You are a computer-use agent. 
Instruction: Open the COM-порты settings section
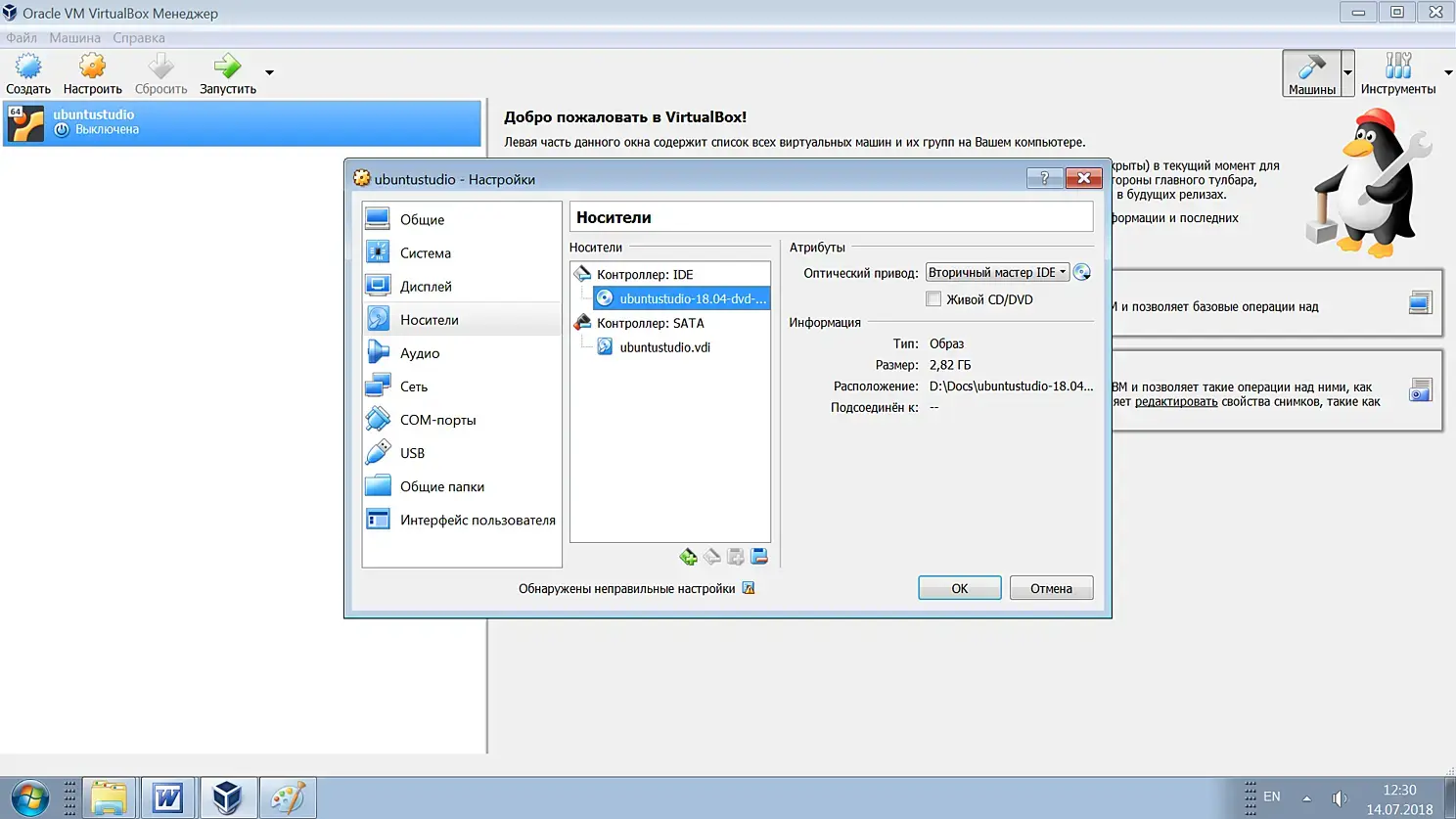click(462, 419)
